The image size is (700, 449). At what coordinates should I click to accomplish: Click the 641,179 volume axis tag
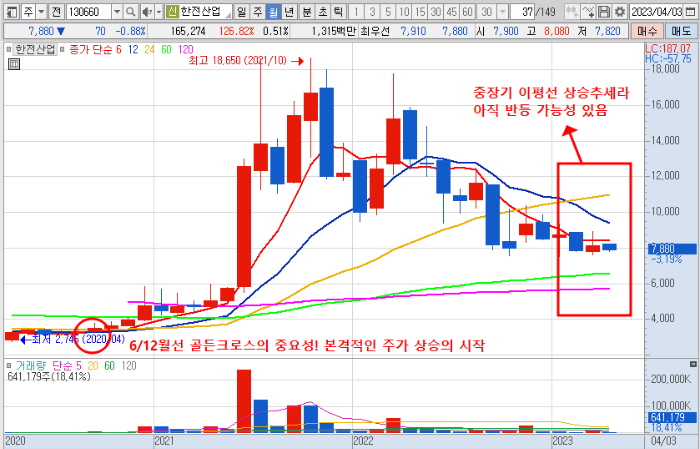672,417
